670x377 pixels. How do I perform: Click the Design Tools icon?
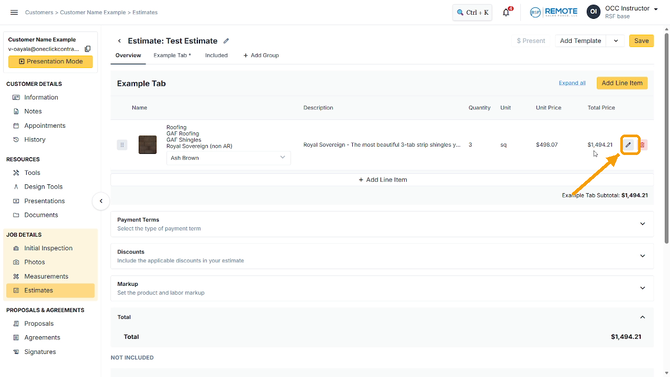(x=16, y=187)
